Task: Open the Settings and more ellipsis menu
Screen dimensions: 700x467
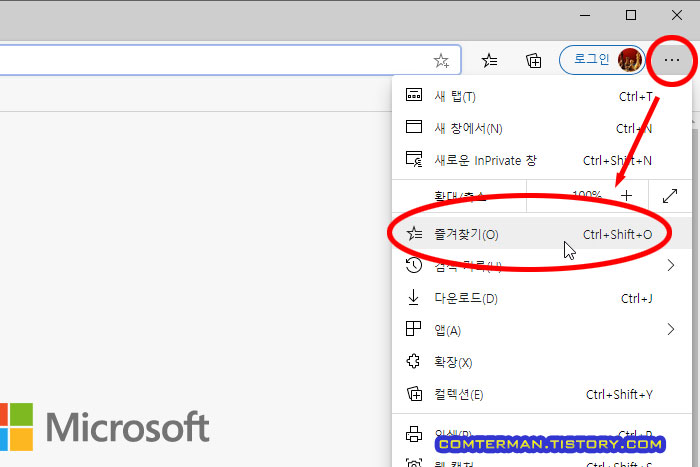Action: (x=671, y=60)
